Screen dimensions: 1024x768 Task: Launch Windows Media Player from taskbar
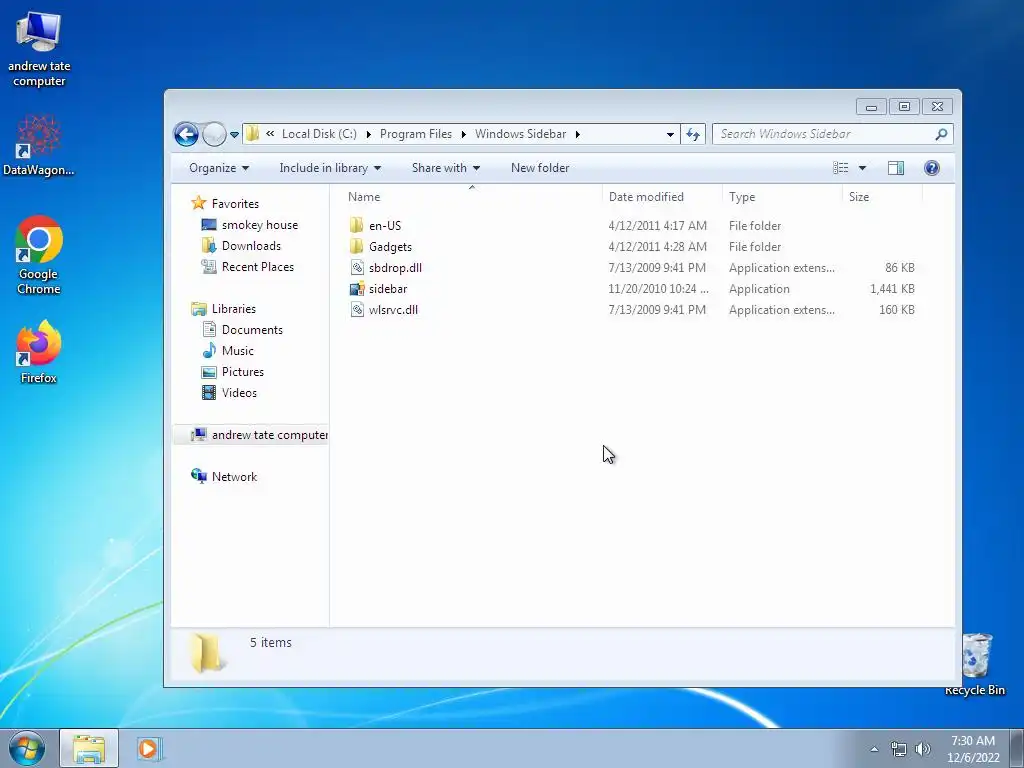tap(148, 748)
